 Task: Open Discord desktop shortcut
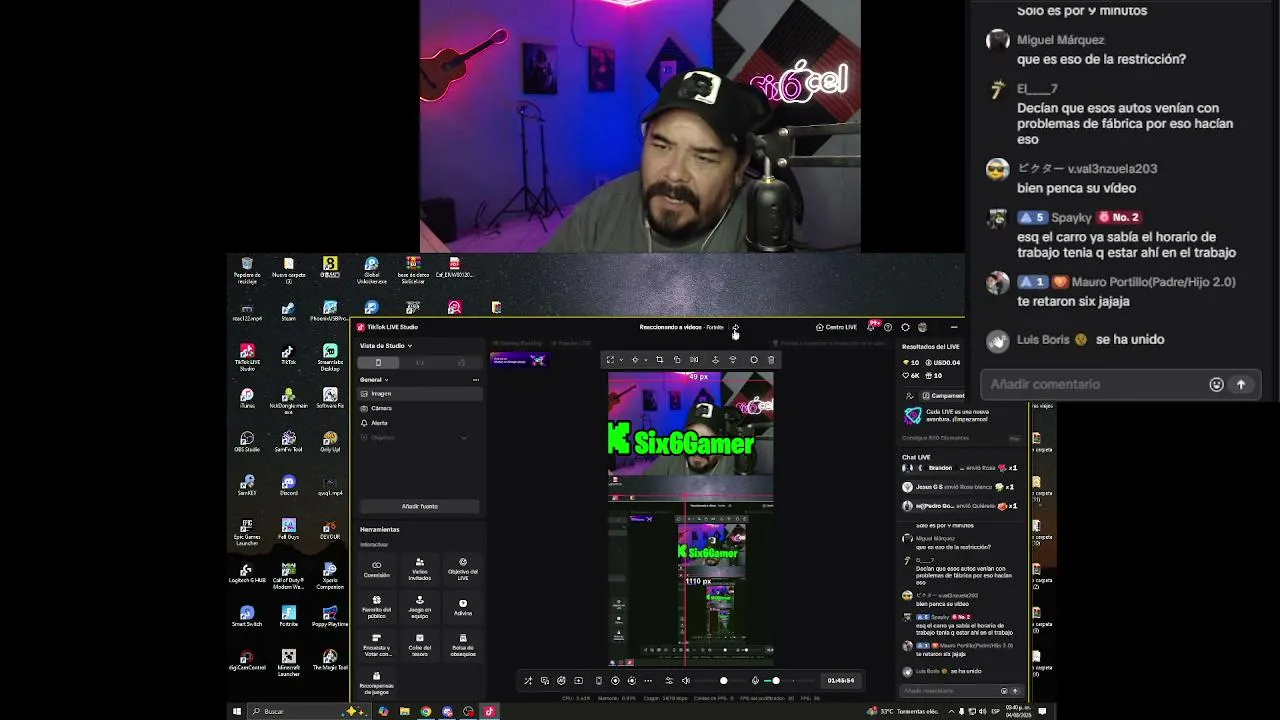[x=289, y=485]
